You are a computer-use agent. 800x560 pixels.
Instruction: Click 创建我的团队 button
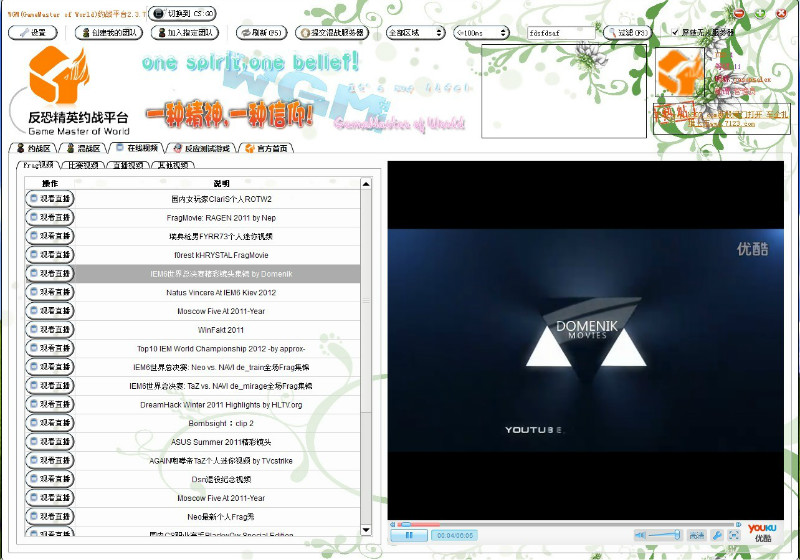tap(108, 33)
